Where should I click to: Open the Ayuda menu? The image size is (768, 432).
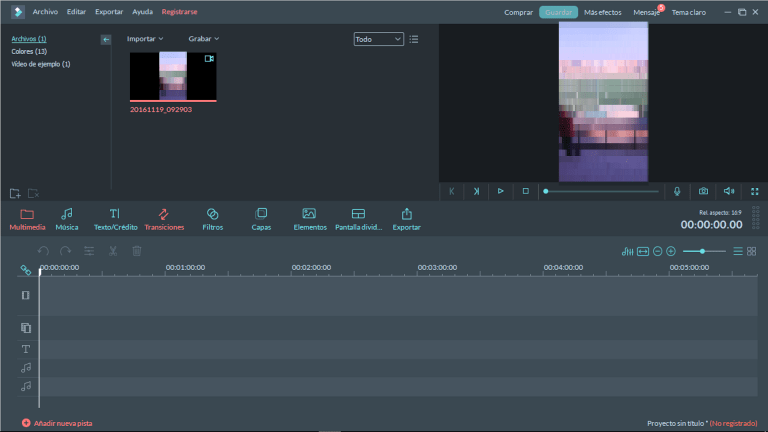143,12
